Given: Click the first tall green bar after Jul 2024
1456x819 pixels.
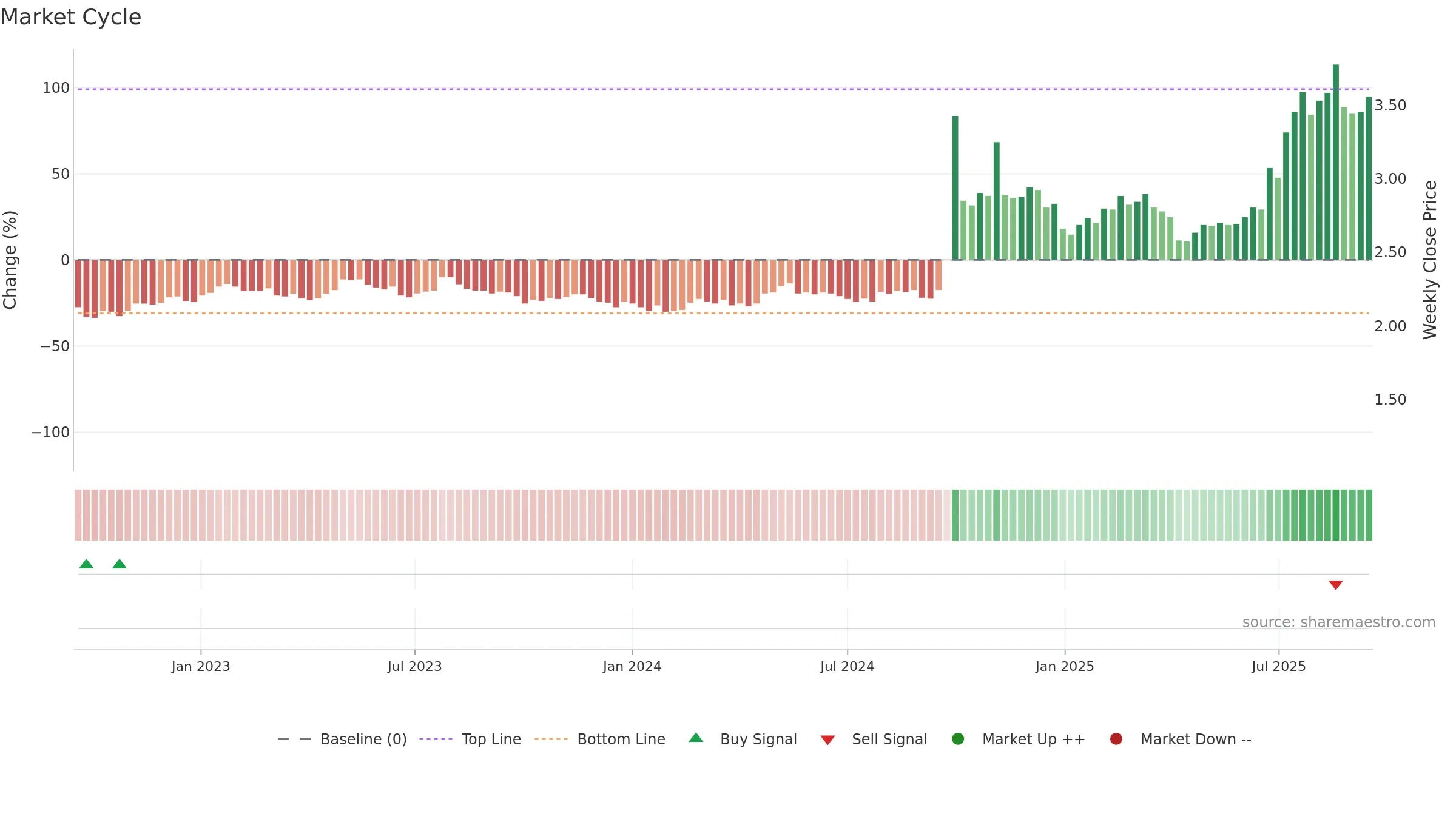Looking at the screenshot, I should click(955, 188).
